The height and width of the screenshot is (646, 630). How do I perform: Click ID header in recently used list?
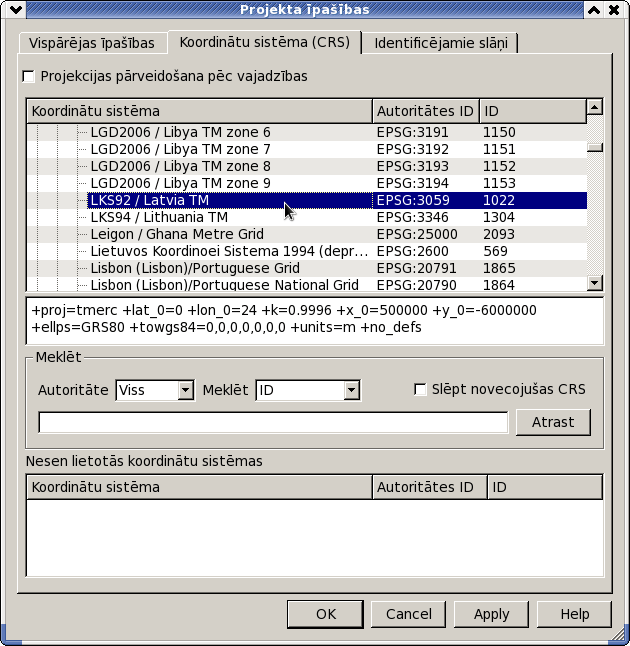click(545, 487)
